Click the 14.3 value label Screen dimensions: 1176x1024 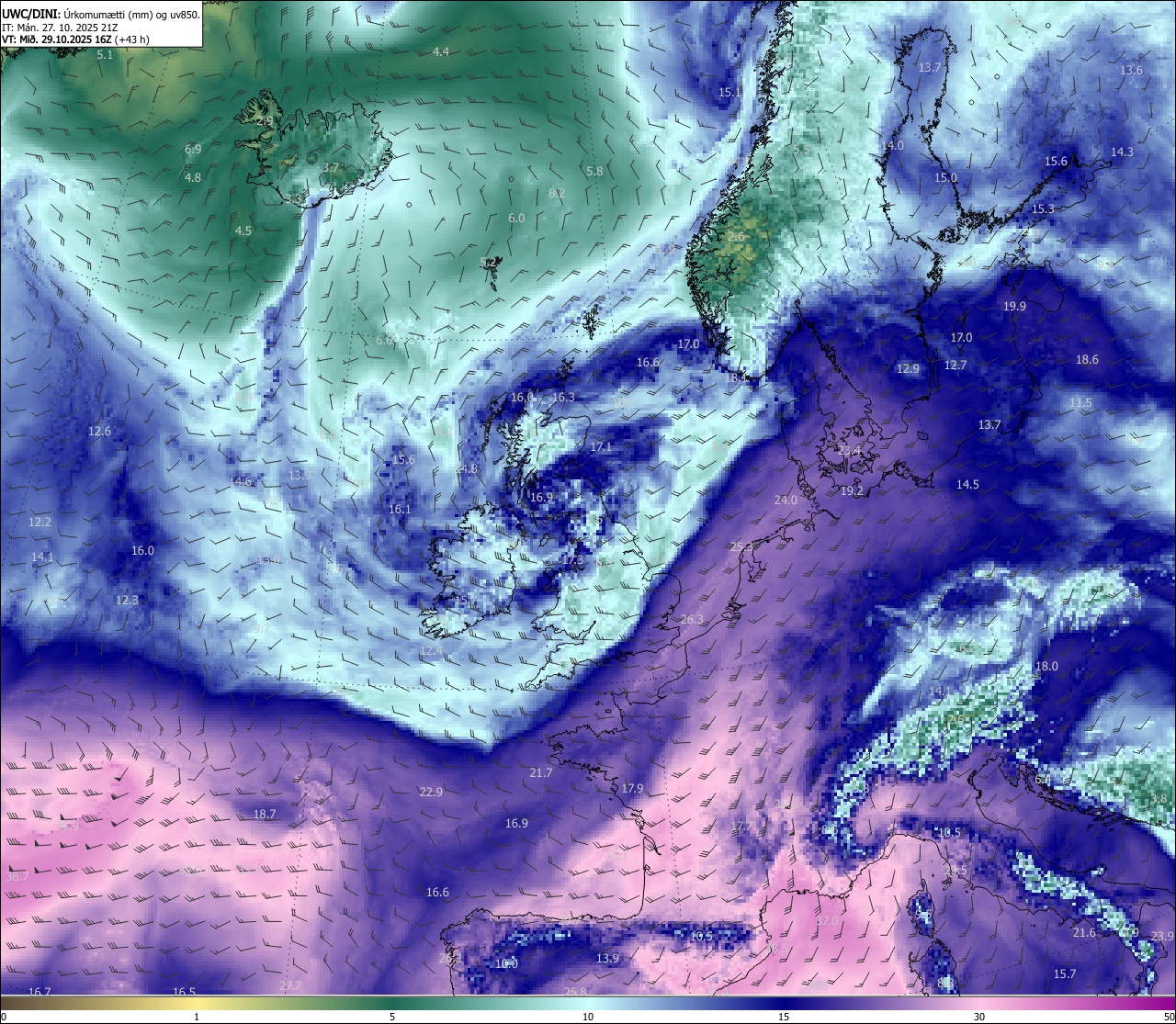coord(1122,152)
